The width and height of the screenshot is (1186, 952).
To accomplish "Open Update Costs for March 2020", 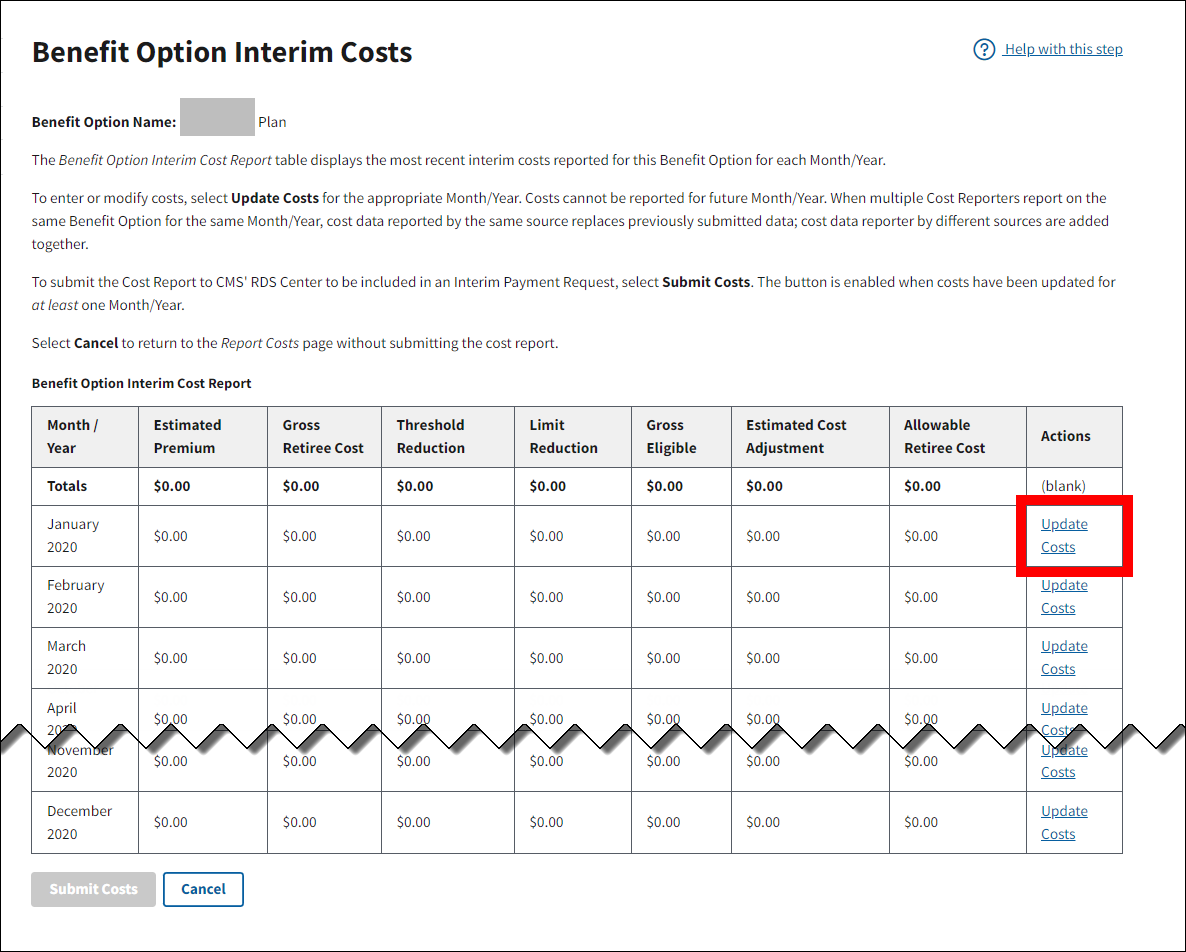I will click(x=1063, y=657).
